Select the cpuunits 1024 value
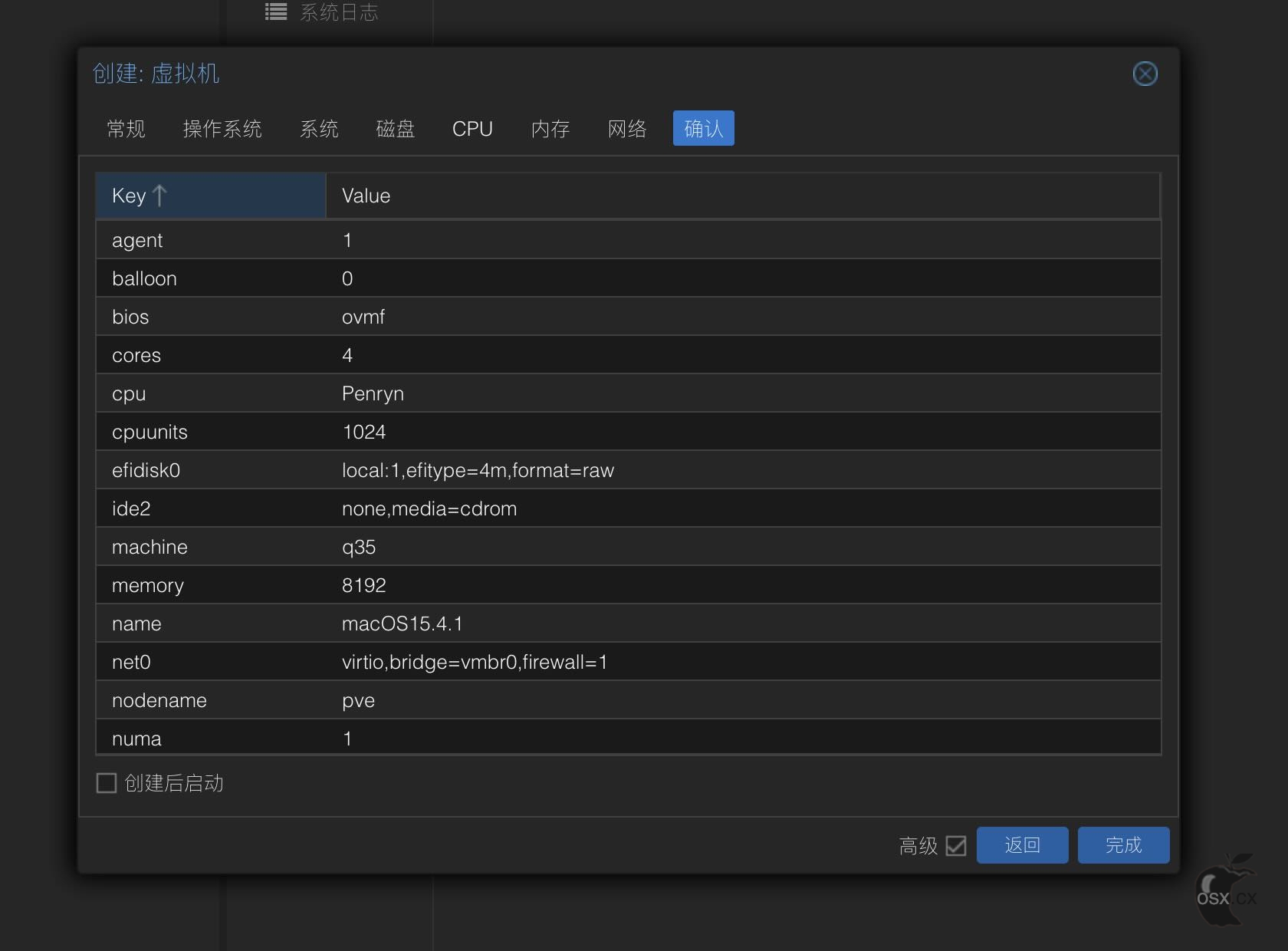1288x951 pixels. (x=364, y=432)
